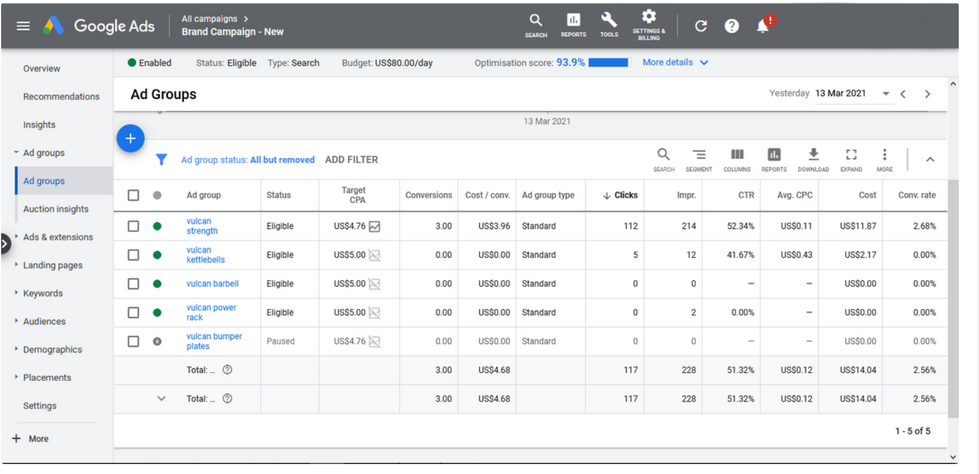Open Insights in sidebar
The width and height of the screenshot is (979, 474).
click(x=39, y=125)
